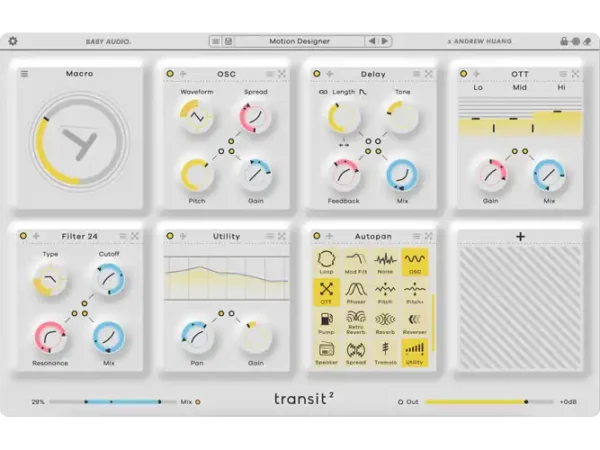Image resolution: width=600 pixels, height=450 pixels.
Task: Select the Utility effect in Autopan list
Action: tap(415, 353)
